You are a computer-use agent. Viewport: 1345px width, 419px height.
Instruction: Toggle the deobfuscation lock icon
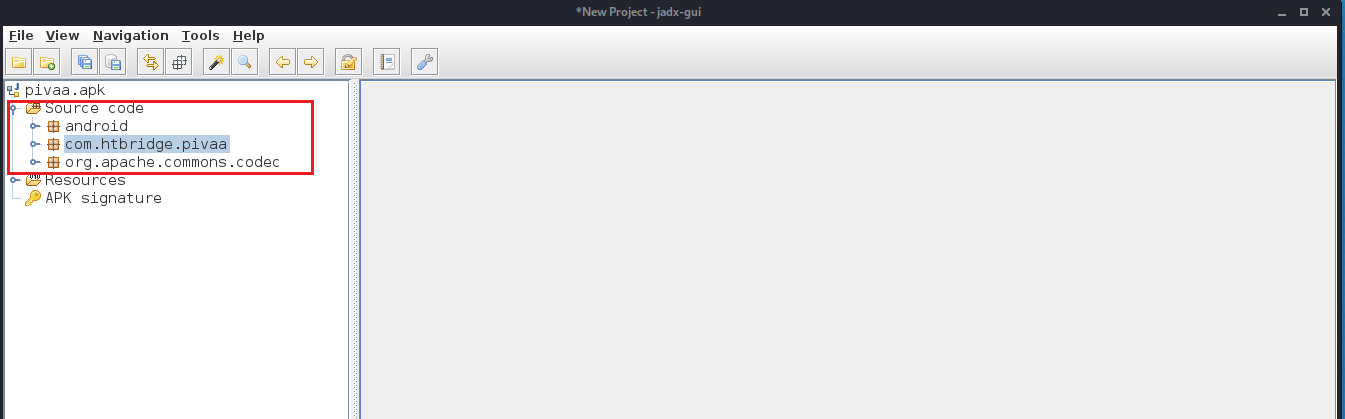(x=349, y=62)
